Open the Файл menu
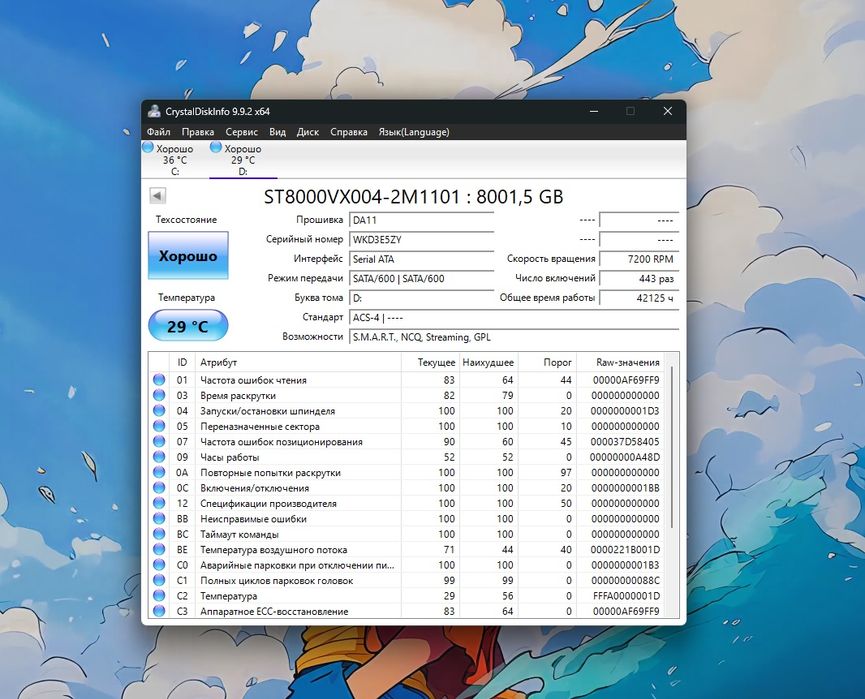 point(158,132)
